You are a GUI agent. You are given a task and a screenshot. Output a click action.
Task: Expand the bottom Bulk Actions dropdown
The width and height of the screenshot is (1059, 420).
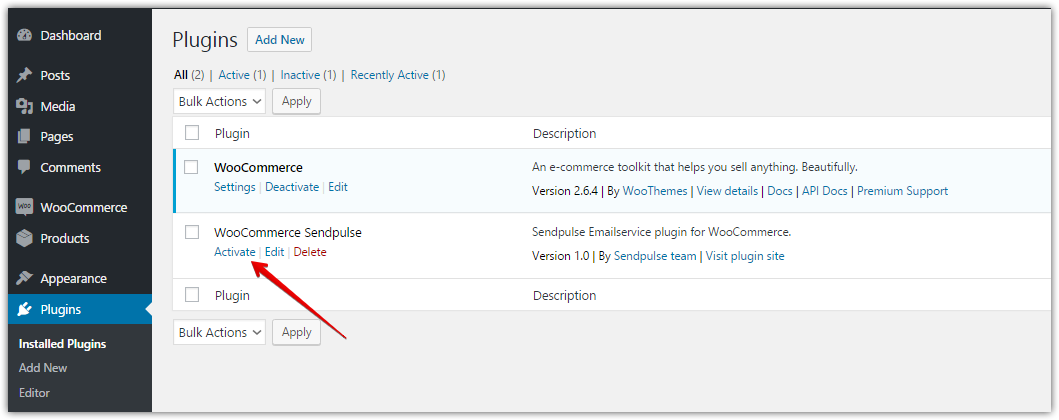219,332
